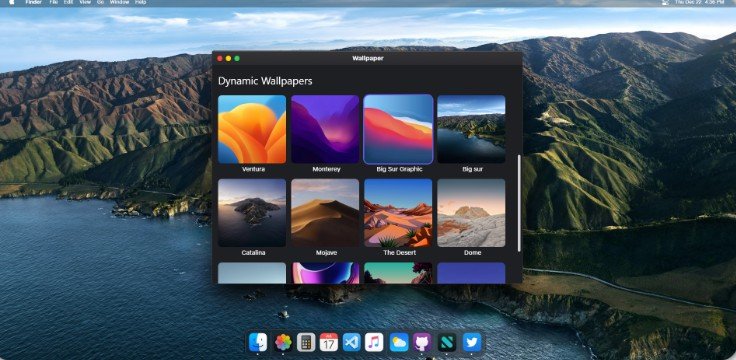The image size is (736, 360).
Task: Open the green striped S app in dock
Action: tap(447, 342)
